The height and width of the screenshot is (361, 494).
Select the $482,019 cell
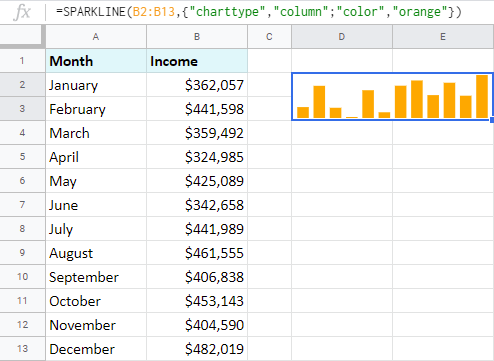point(197,349)
